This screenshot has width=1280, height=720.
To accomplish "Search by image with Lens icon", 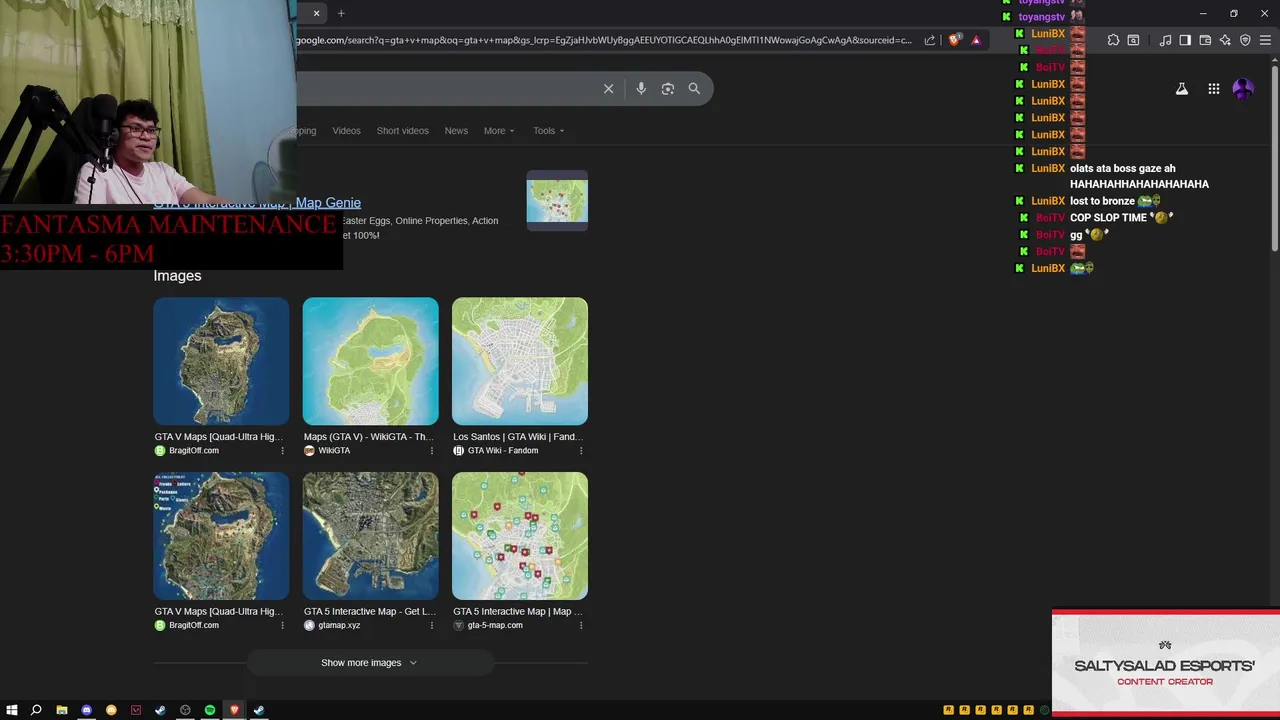I will pos(668,88).
